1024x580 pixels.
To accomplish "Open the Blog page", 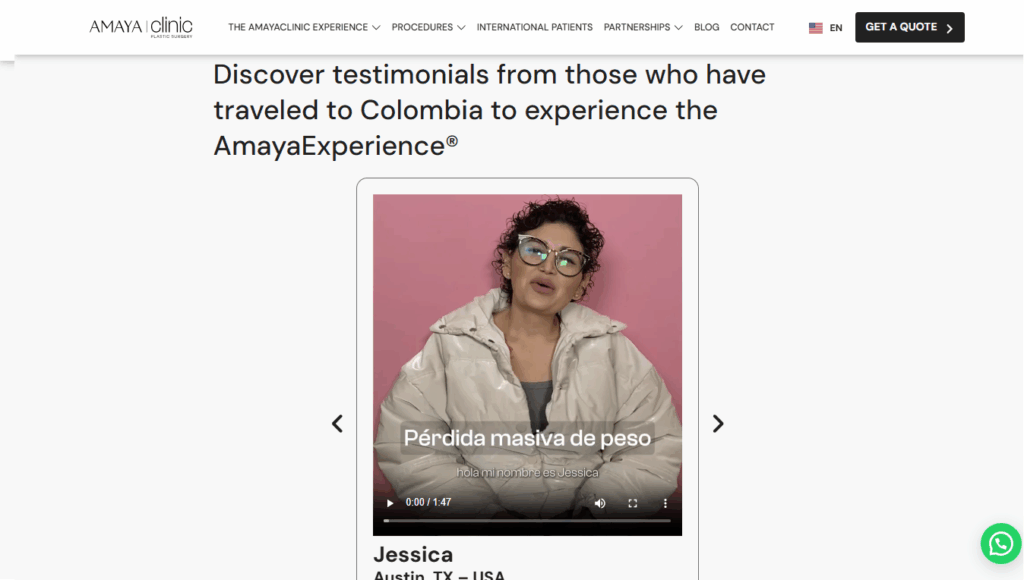I will [707, 27].
